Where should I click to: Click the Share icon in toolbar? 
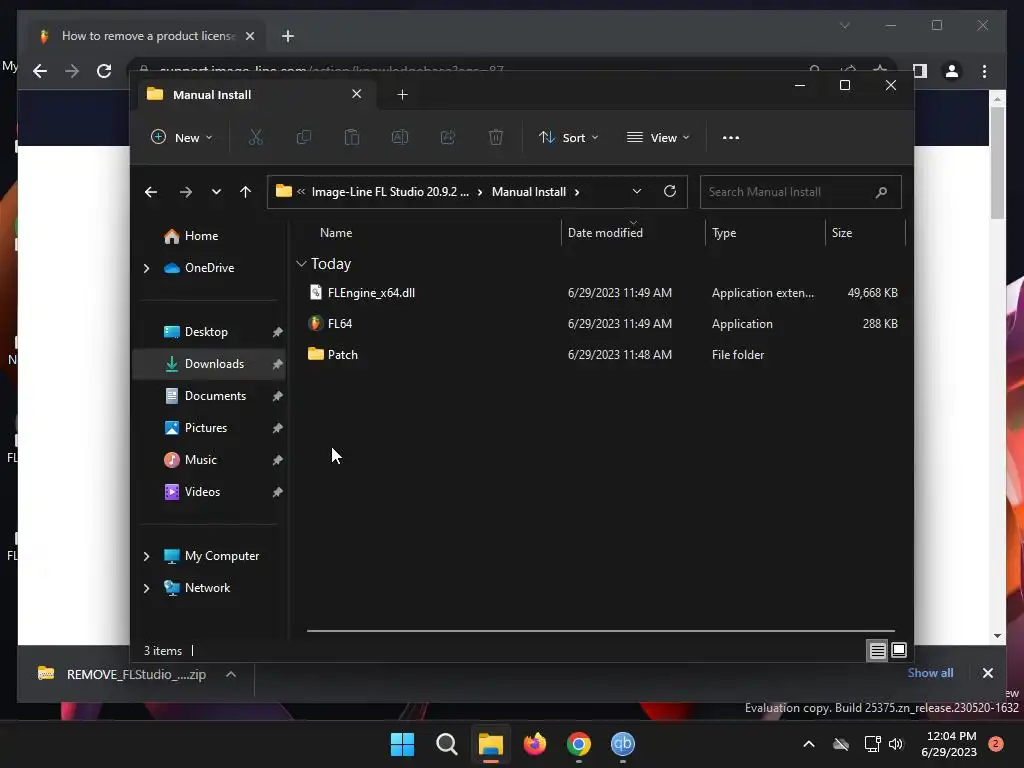448,137
